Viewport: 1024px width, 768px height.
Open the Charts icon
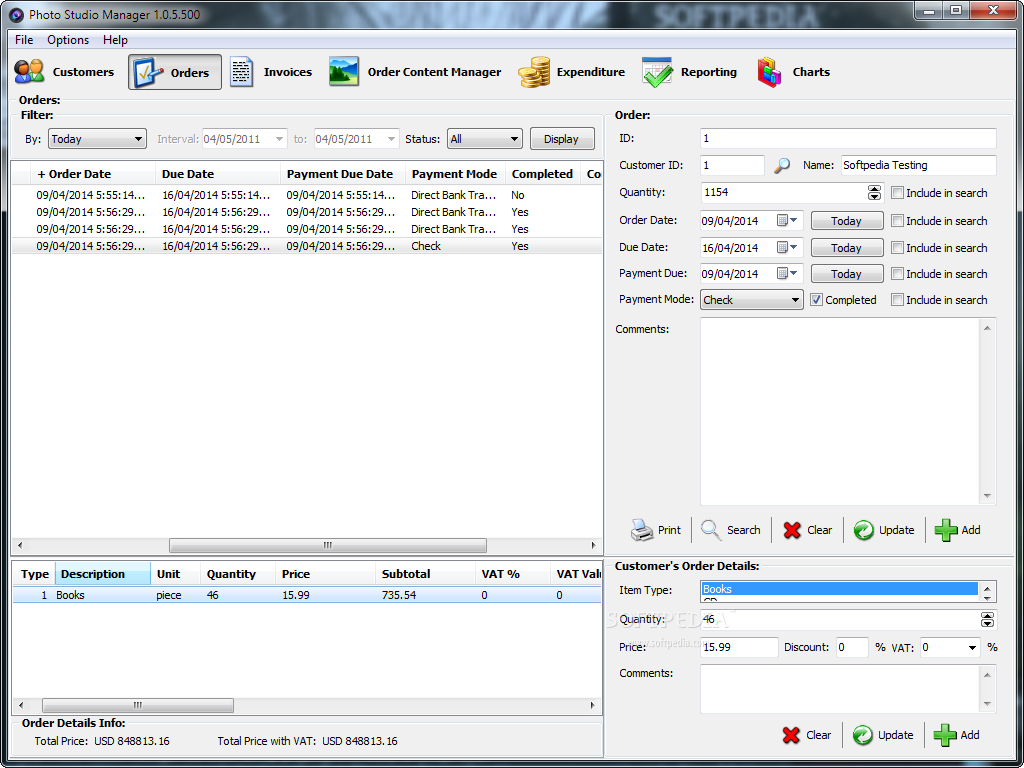769,72
